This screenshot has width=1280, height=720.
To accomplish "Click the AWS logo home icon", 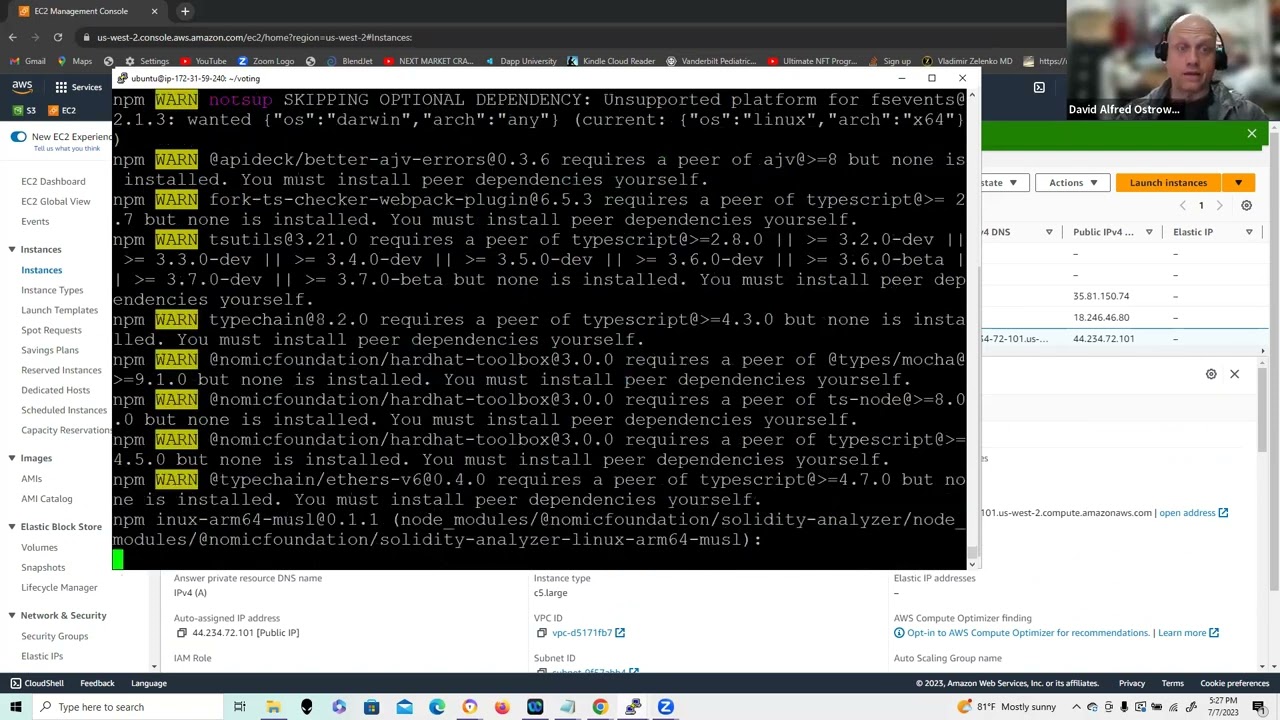I will (22, 87).
